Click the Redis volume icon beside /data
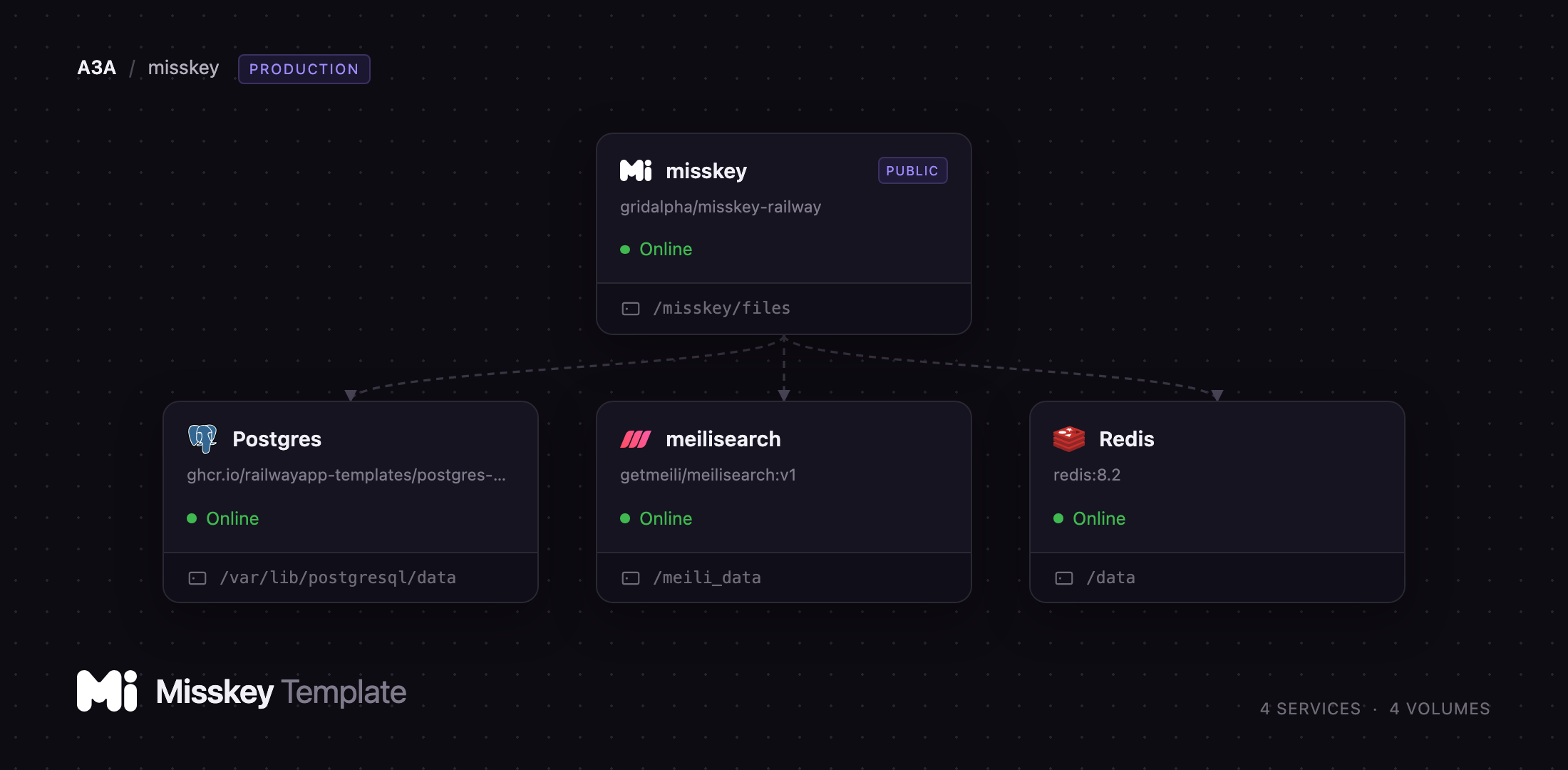Screen dimensions: 1568x770 [x=1064, y=578]
